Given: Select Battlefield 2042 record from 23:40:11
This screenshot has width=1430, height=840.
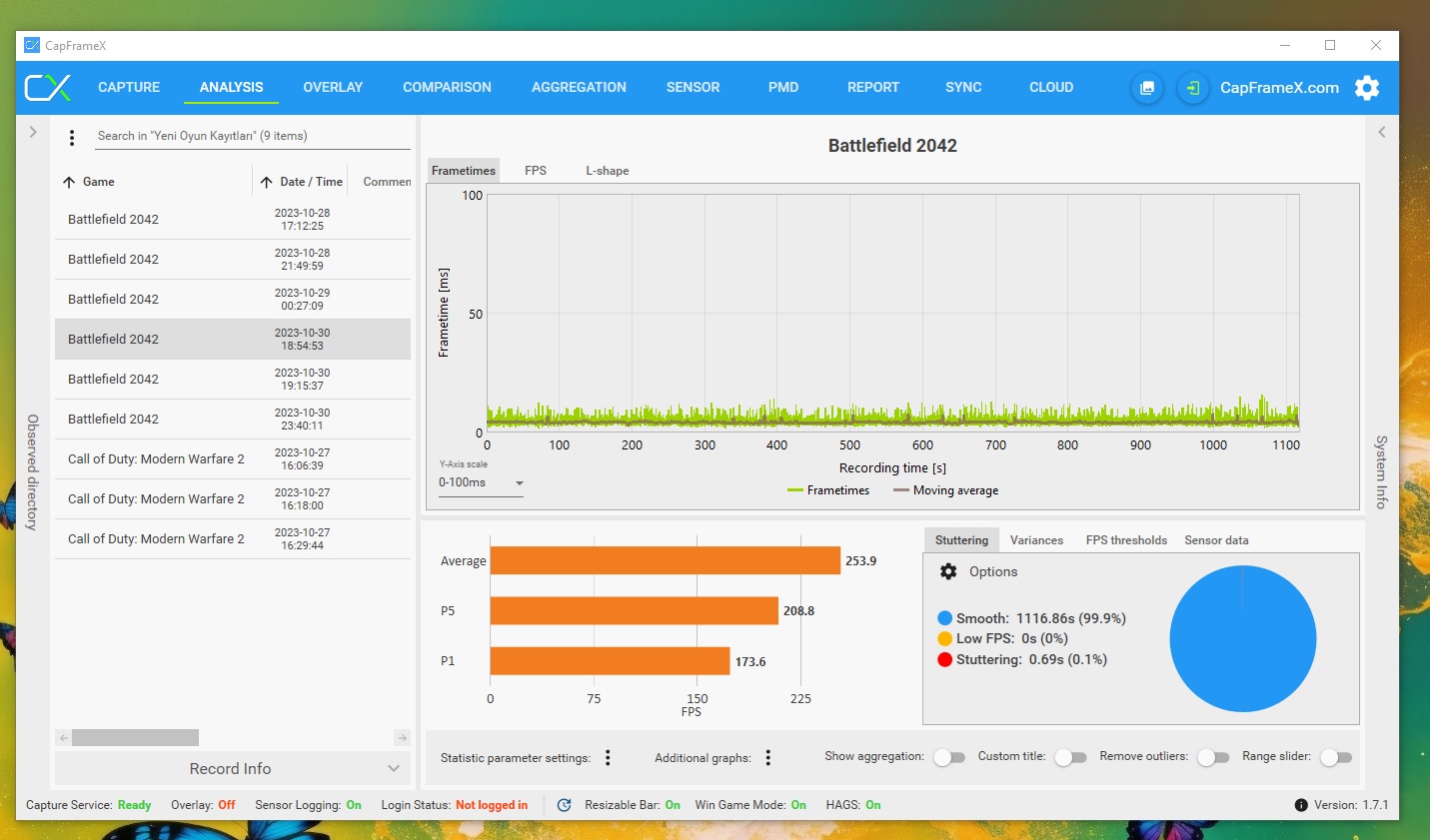Looking at the screenshot, I should point(233,420).
